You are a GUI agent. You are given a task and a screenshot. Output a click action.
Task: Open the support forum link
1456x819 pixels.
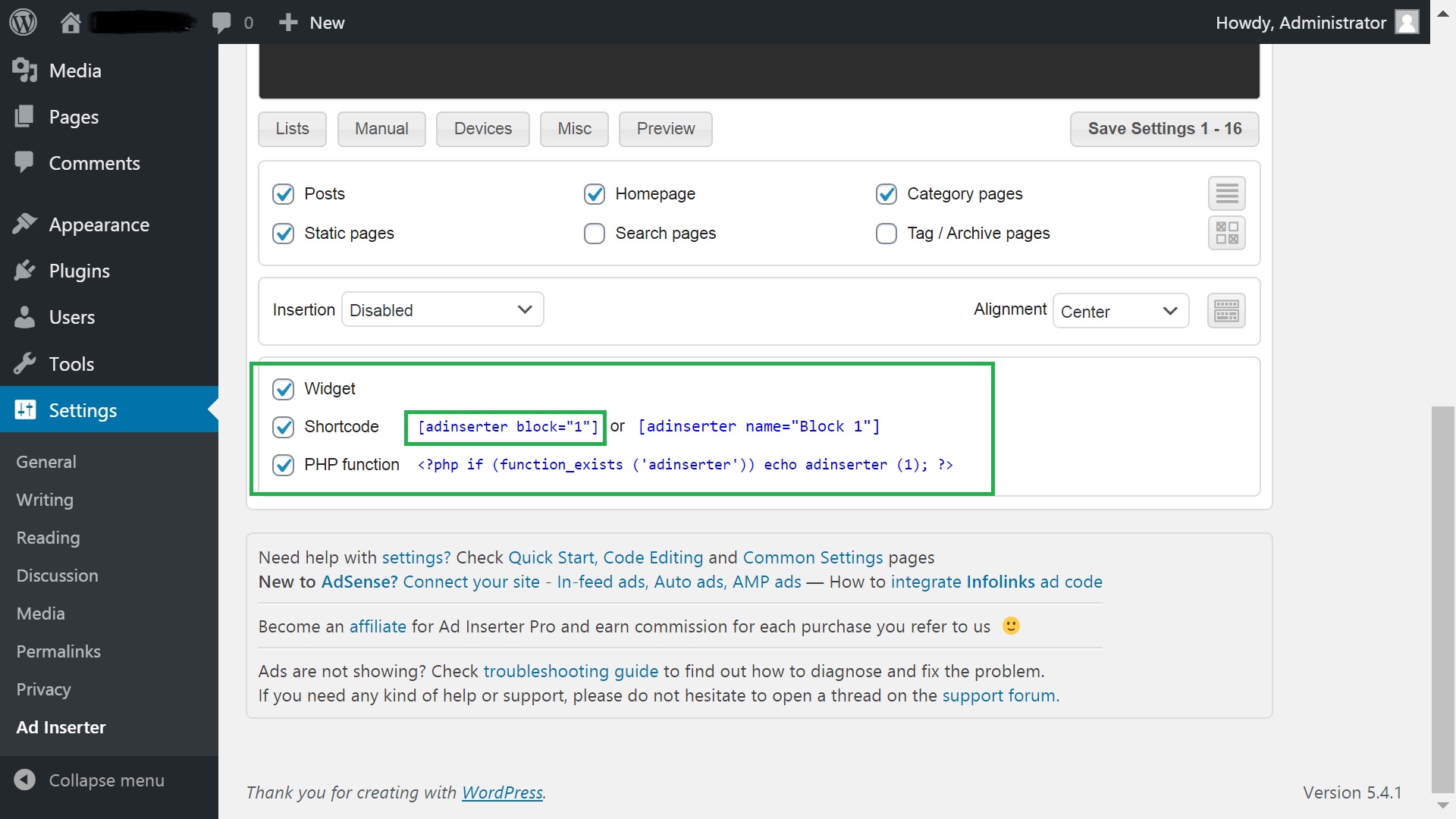pos(1000,695)
